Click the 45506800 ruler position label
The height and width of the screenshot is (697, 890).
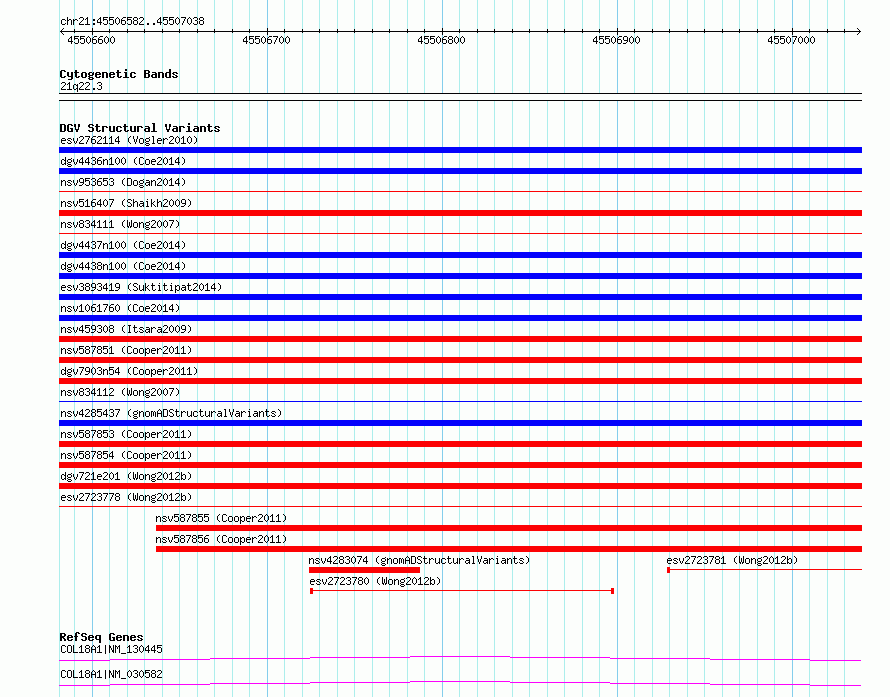coord(441,40)
